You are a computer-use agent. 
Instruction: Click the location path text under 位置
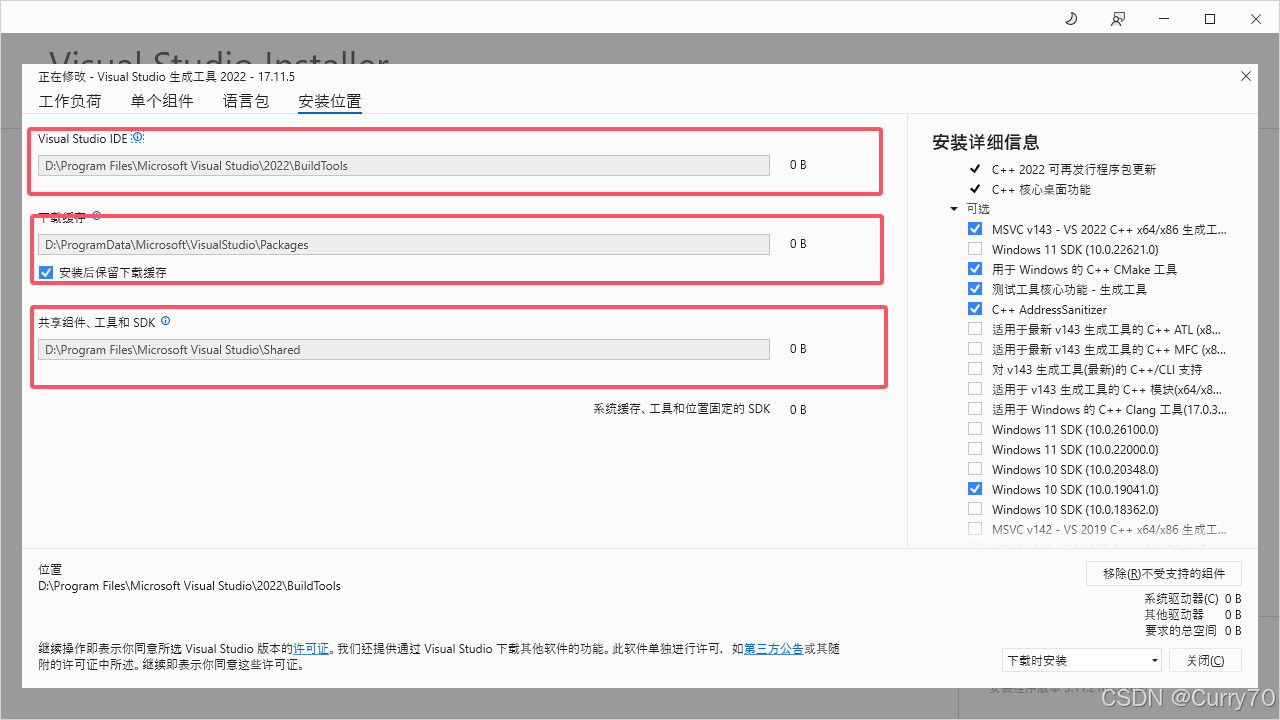pyautogui.click(x=189, y=586)
